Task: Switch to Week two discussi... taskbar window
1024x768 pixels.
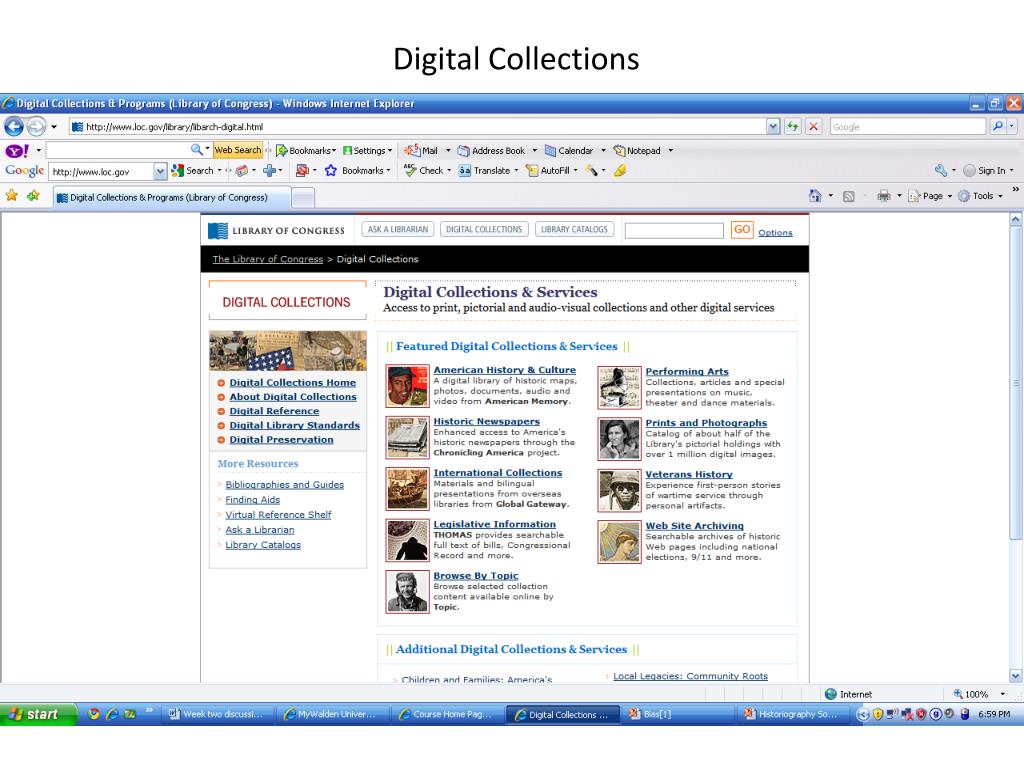Action: [216, 714]
